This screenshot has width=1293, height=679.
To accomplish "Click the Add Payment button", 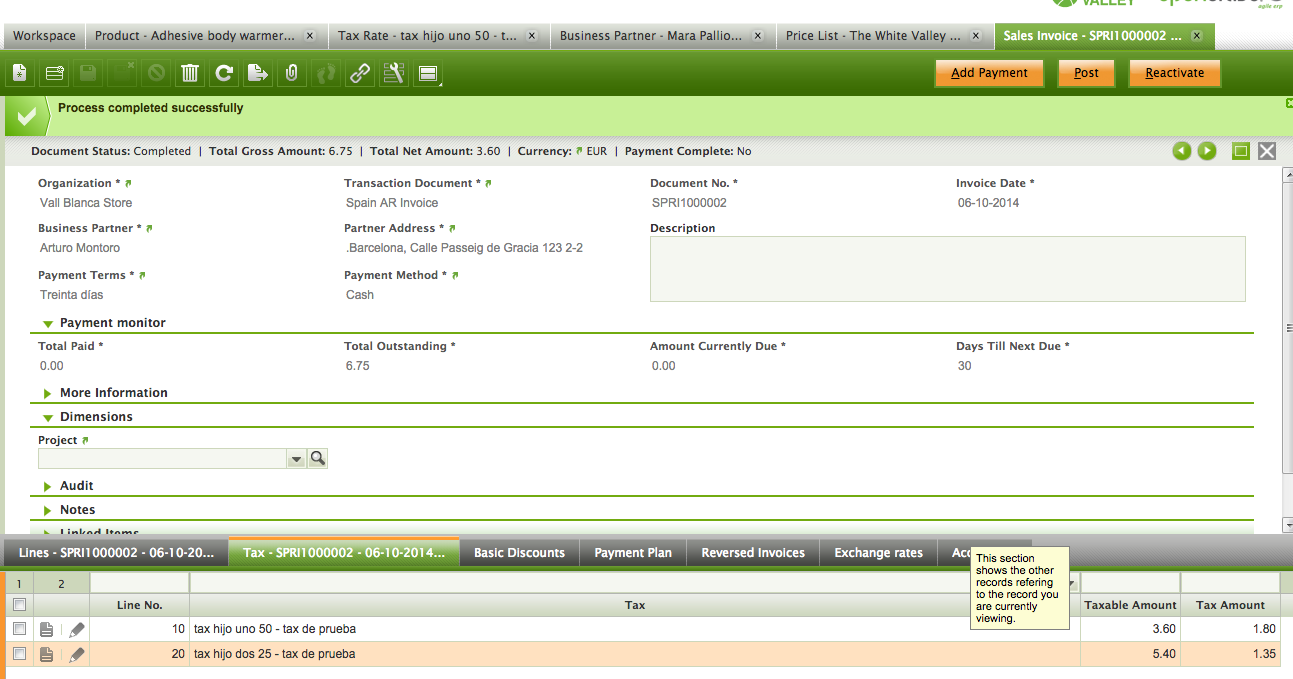I will [988, 73].
